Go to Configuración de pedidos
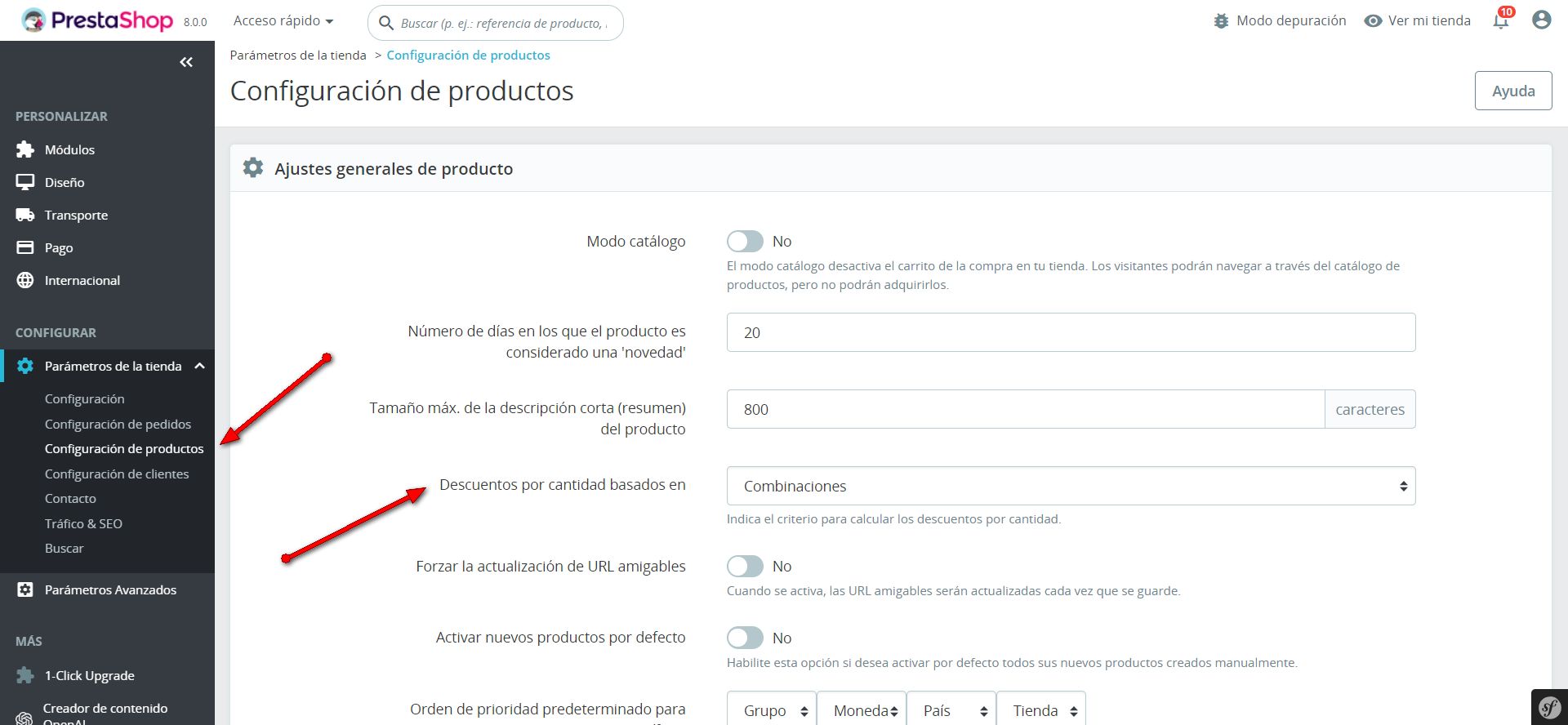 pos(118,424)
